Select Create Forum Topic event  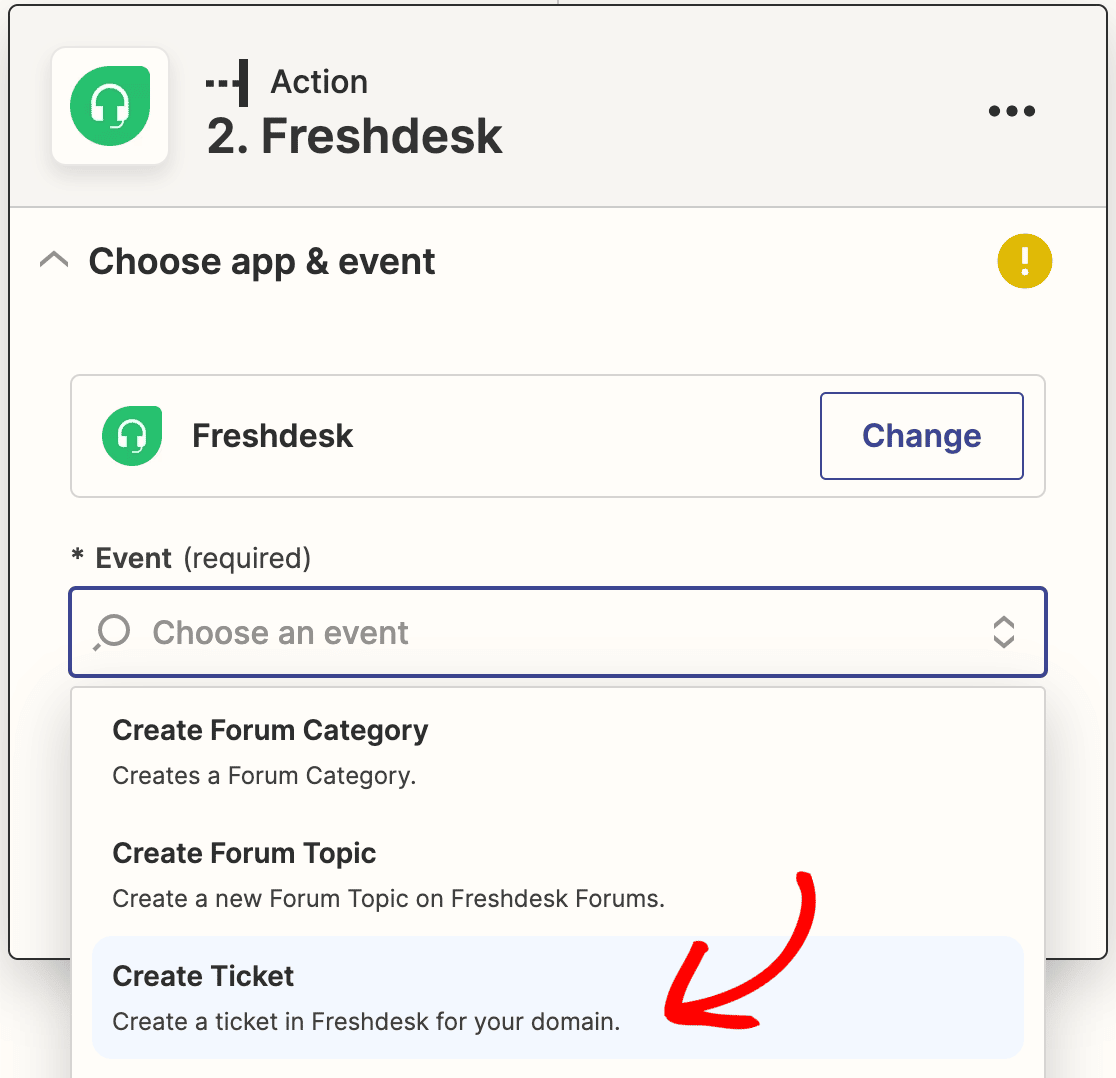(x=558, y=874)
